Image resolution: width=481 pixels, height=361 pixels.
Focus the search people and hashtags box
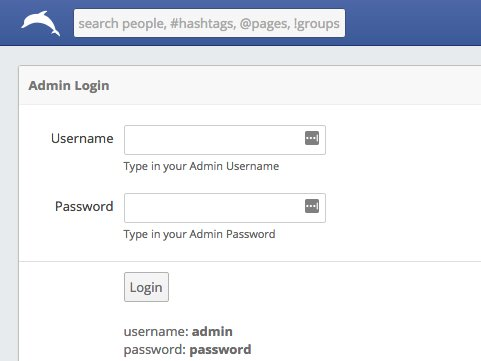click(209, 23)
